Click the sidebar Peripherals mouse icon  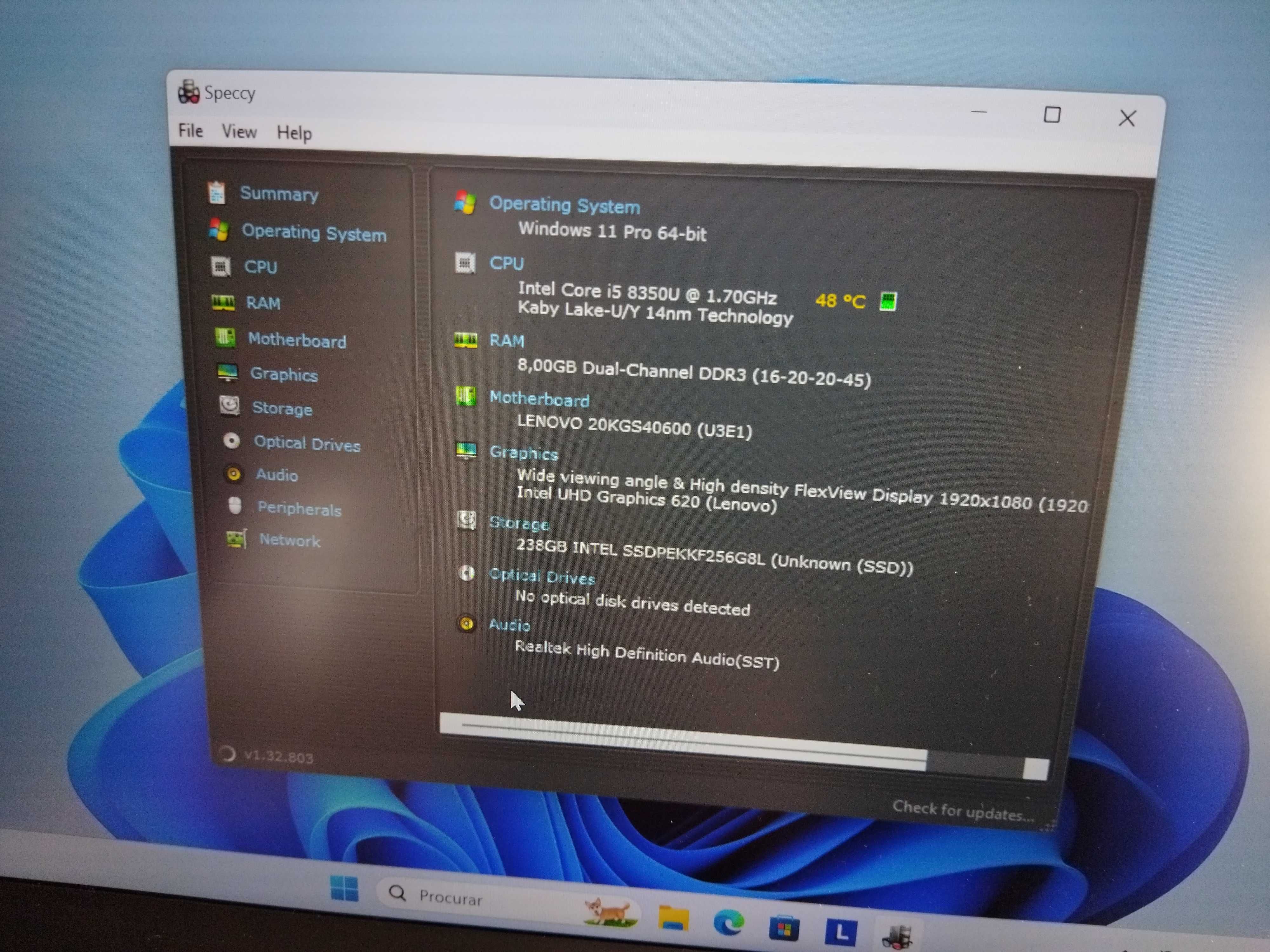coord(235,506)
